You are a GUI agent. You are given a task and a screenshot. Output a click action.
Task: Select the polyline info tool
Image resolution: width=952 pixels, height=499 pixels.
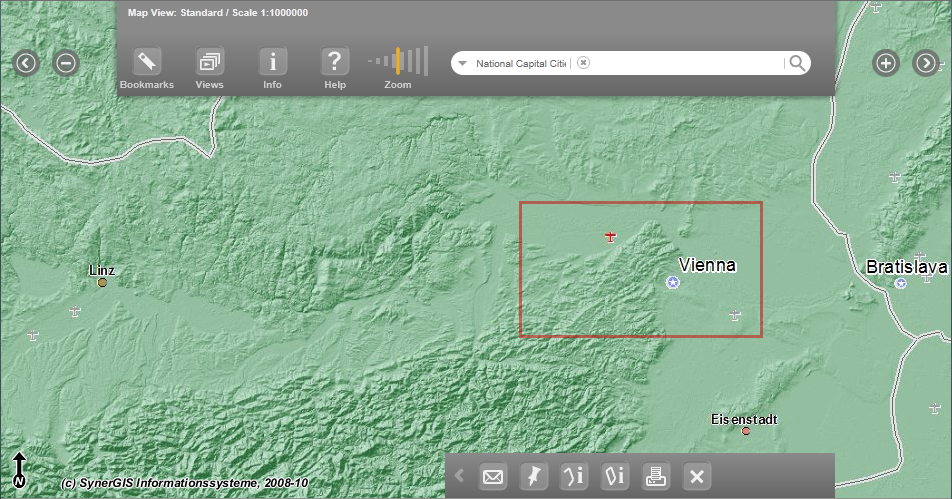(574, 477)
